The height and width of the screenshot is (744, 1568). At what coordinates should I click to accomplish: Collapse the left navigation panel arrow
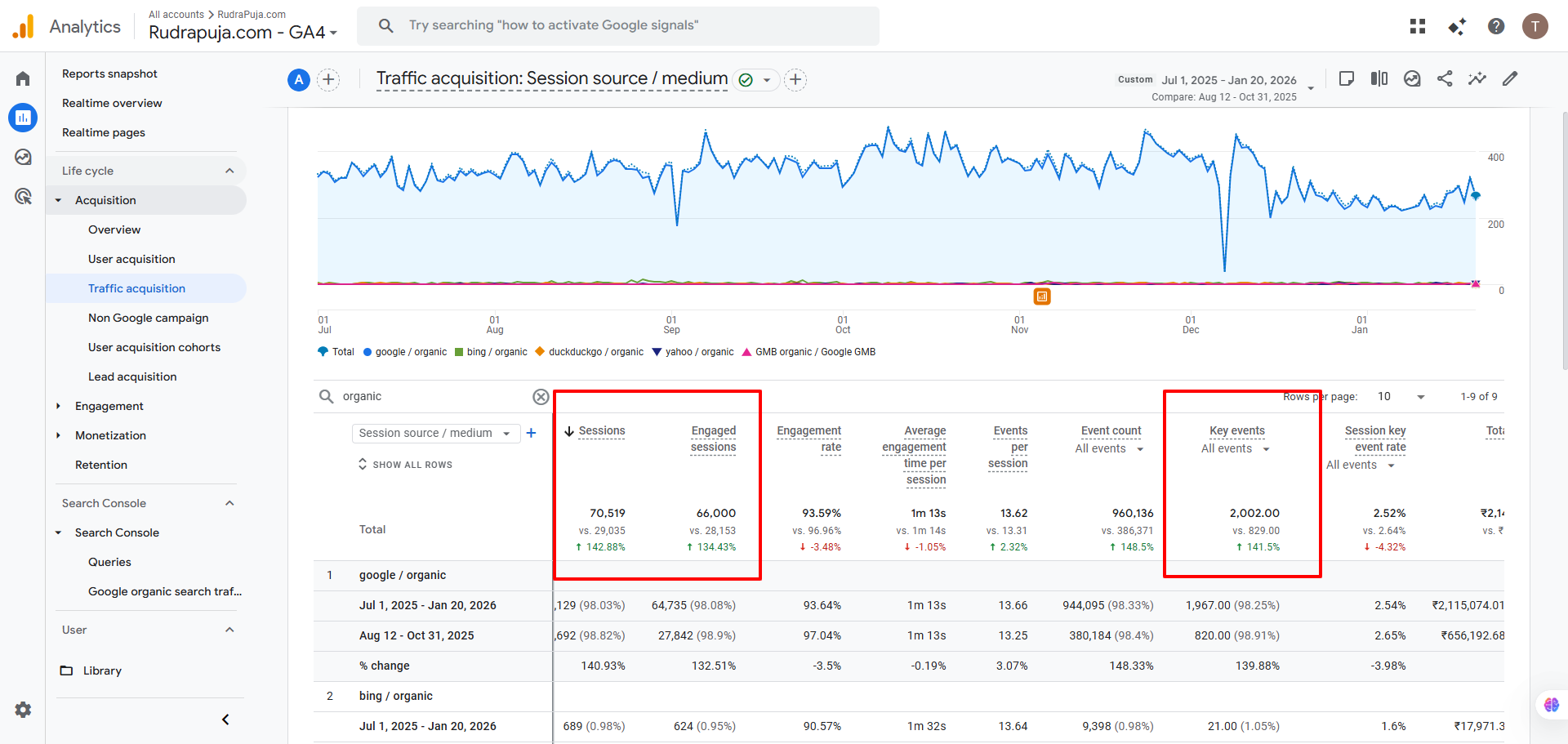tap(225, 719)
